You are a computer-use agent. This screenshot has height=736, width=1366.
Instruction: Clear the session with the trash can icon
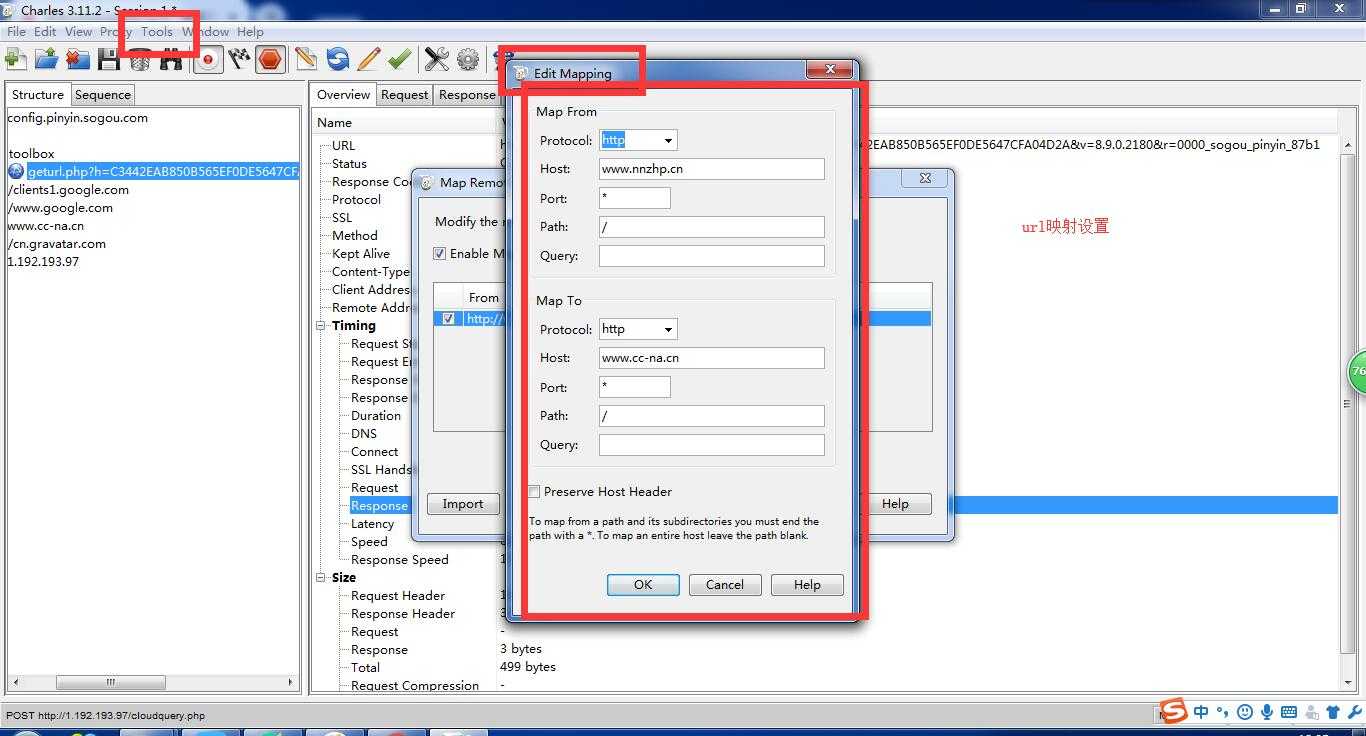pyautogui.click(x=139, y=59)
